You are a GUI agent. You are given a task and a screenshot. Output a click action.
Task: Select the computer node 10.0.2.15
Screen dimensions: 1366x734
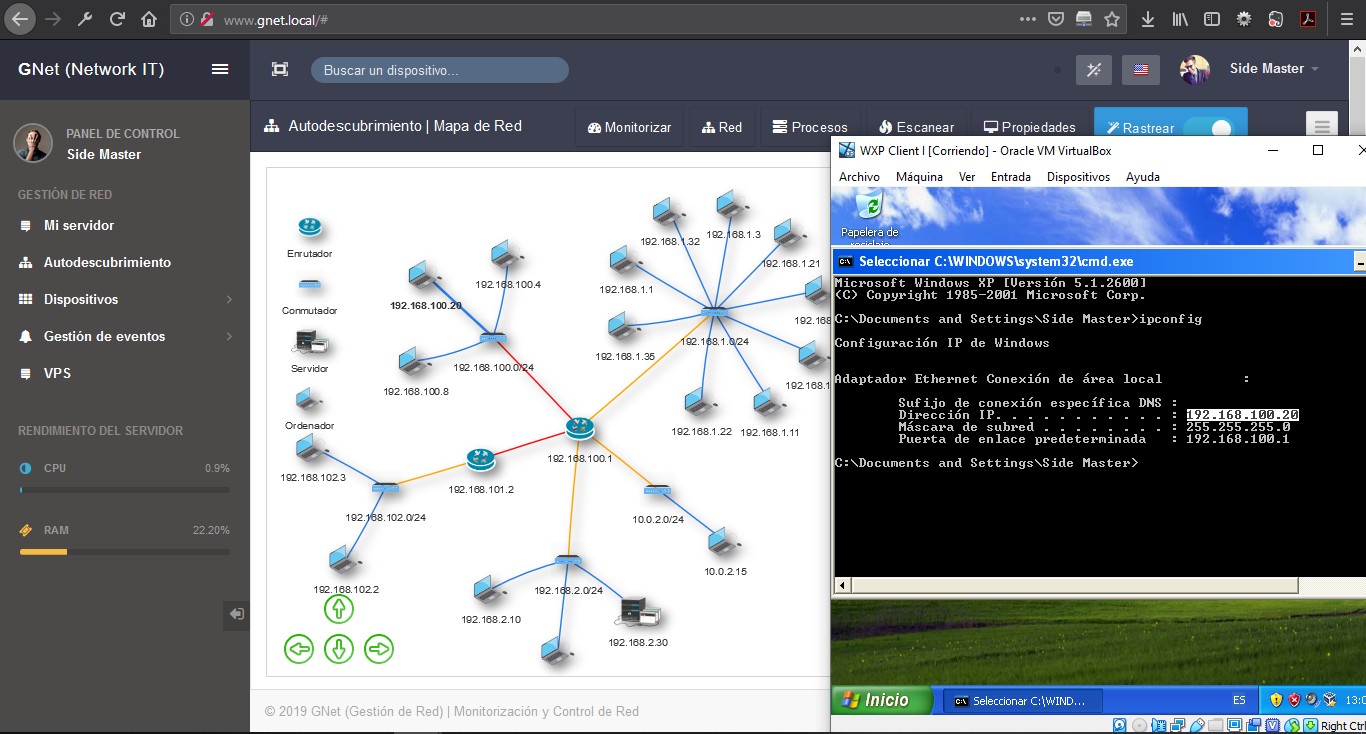tap(723, 541)
